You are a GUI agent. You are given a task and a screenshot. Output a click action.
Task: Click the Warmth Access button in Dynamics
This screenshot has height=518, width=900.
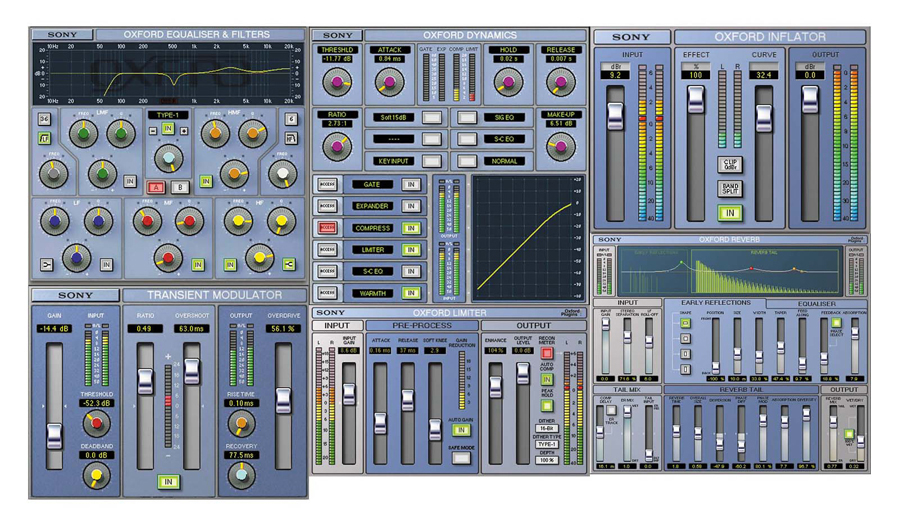327,293
